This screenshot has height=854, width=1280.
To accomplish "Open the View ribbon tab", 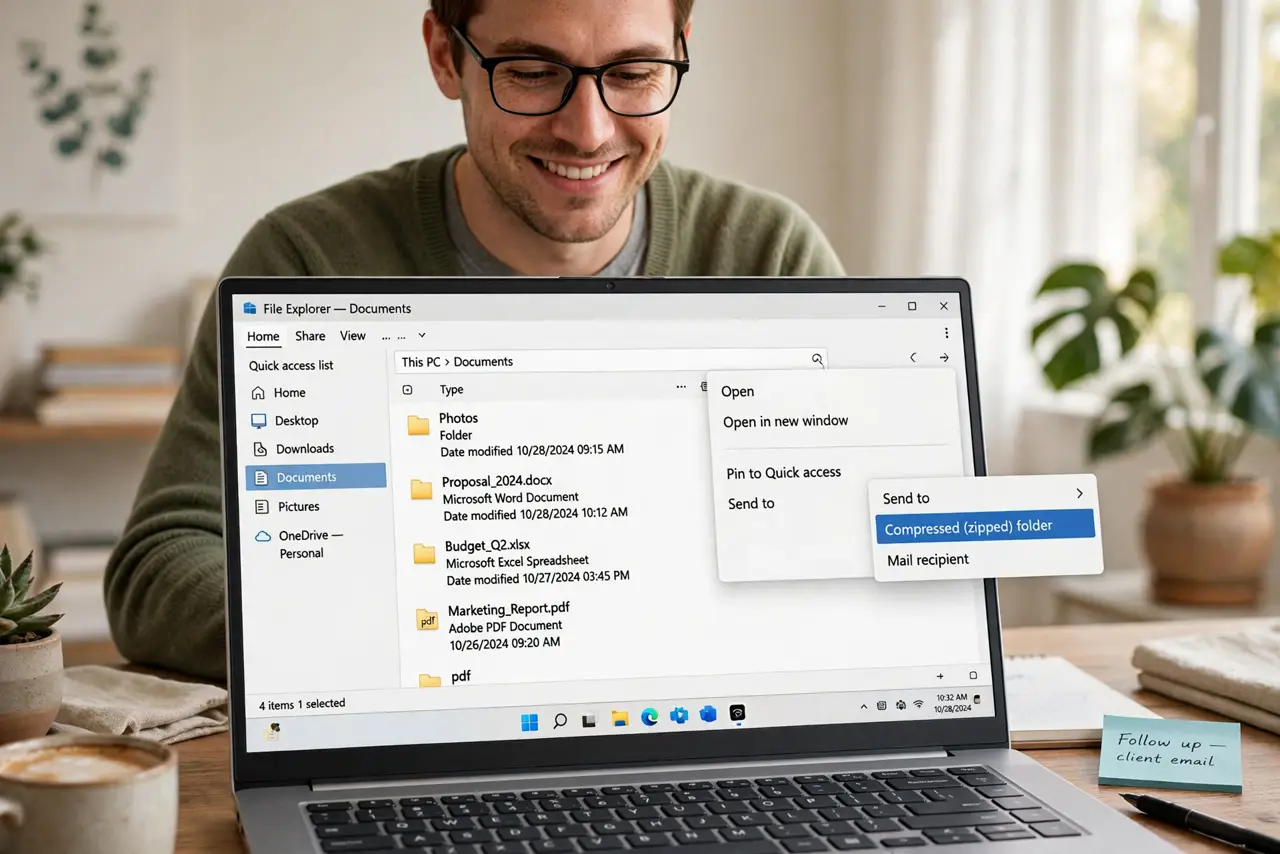I will [x=353, y=336].
